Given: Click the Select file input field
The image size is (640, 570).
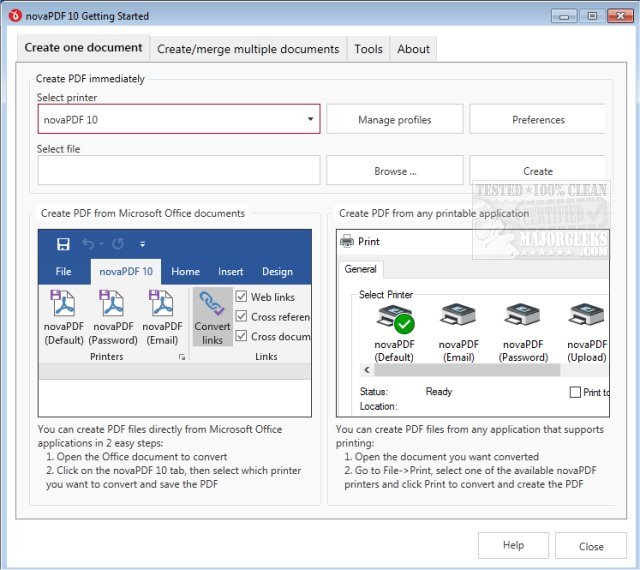Looking at the screenshot, I should click(x=179, y=171).
